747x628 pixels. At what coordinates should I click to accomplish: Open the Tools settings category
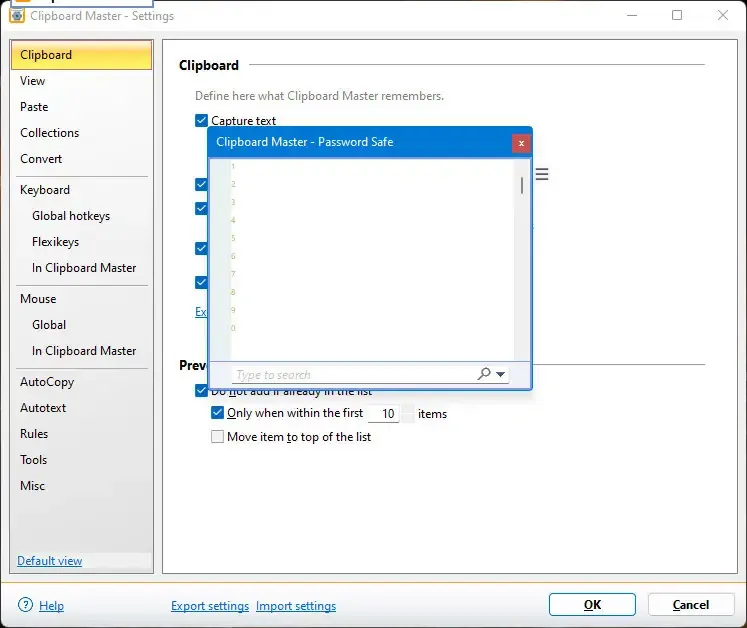coord(81,460)
